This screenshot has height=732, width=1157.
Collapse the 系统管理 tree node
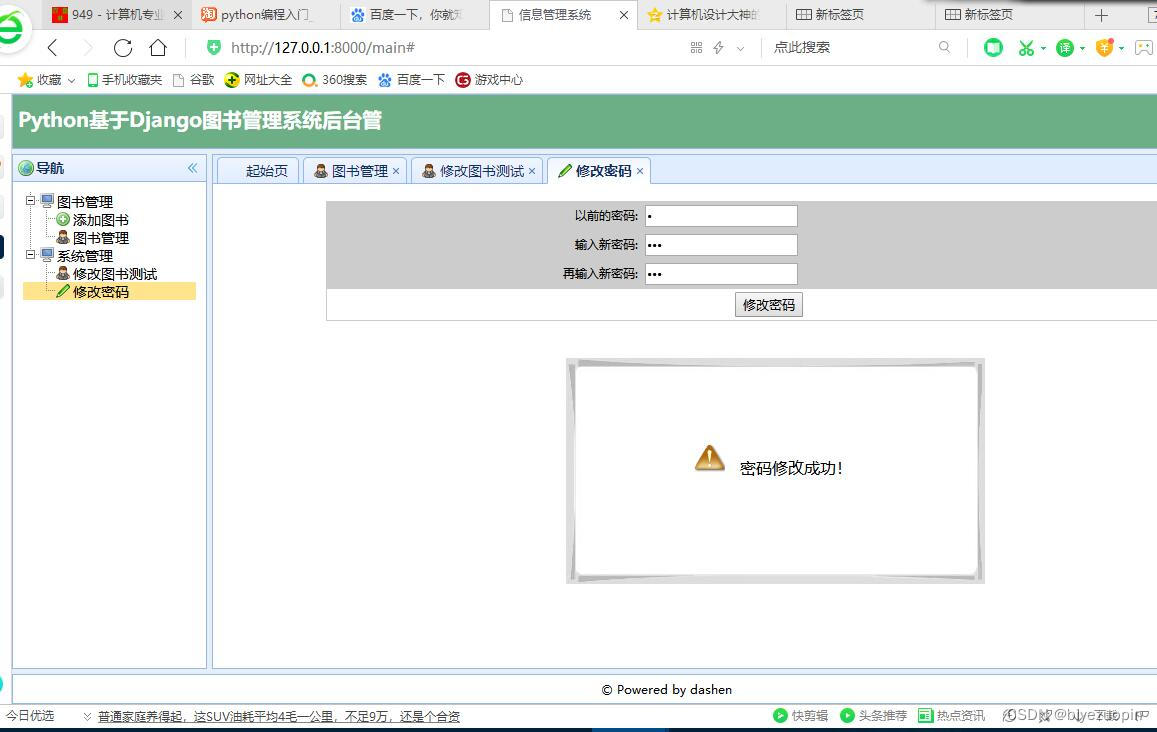point(29,255)
